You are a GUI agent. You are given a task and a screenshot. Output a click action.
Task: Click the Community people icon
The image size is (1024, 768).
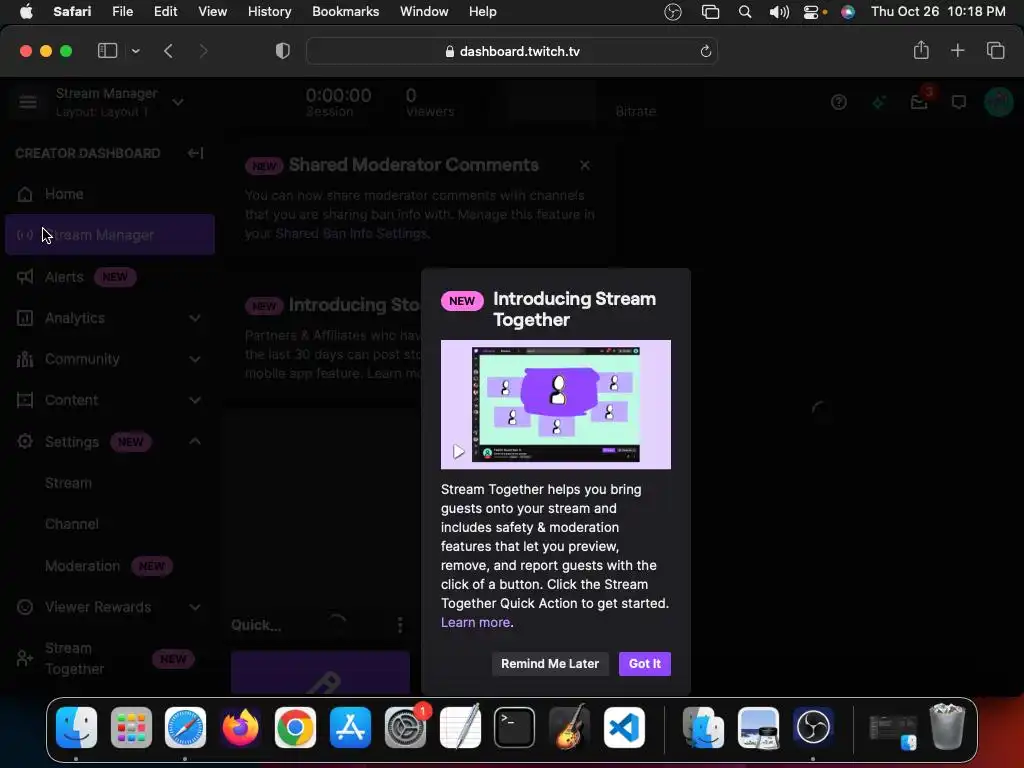[x=25, y=359]
